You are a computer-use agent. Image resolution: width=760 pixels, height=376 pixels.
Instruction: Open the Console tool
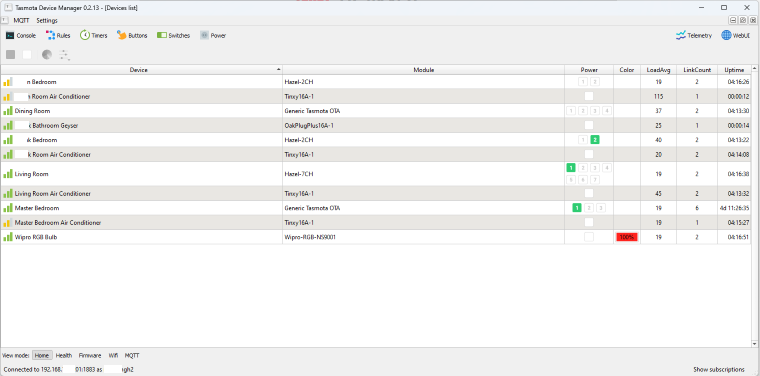point(21,35)
